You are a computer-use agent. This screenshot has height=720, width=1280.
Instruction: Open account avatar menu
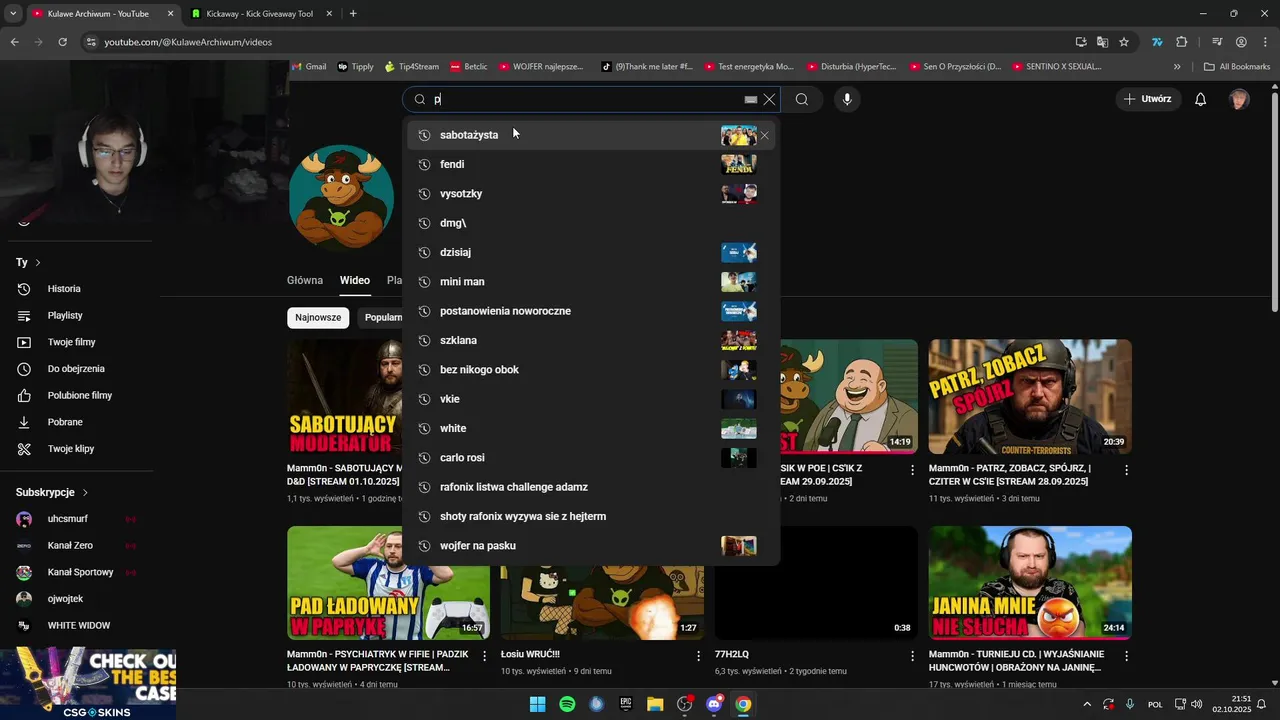click(1239, 99)
